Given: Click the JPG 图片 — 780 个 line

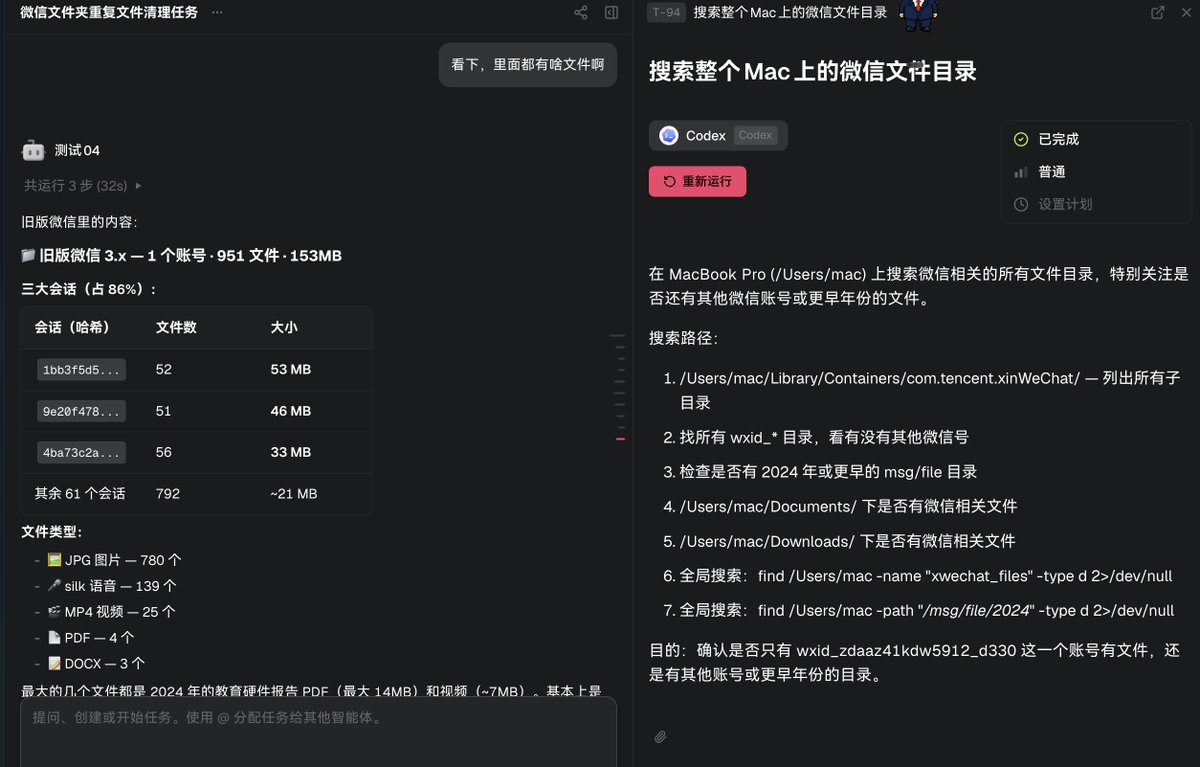Looking at the screenshot, I should [x=114, y=560].
